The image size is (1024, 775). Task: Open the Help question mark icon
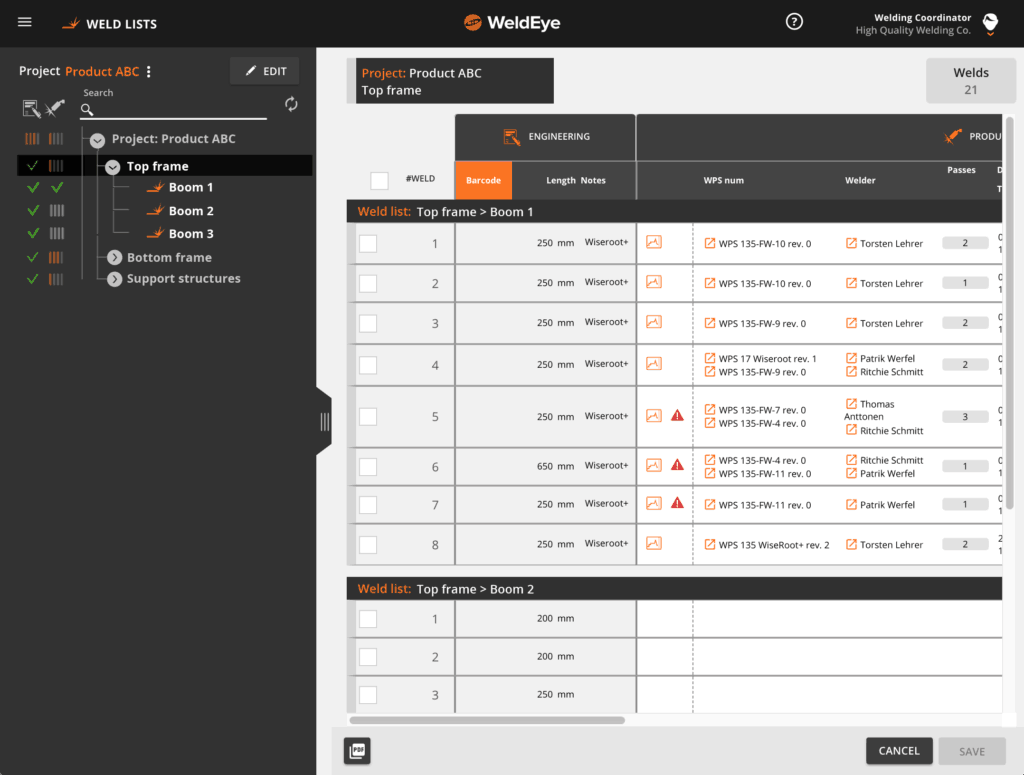(x=794, y=21)
